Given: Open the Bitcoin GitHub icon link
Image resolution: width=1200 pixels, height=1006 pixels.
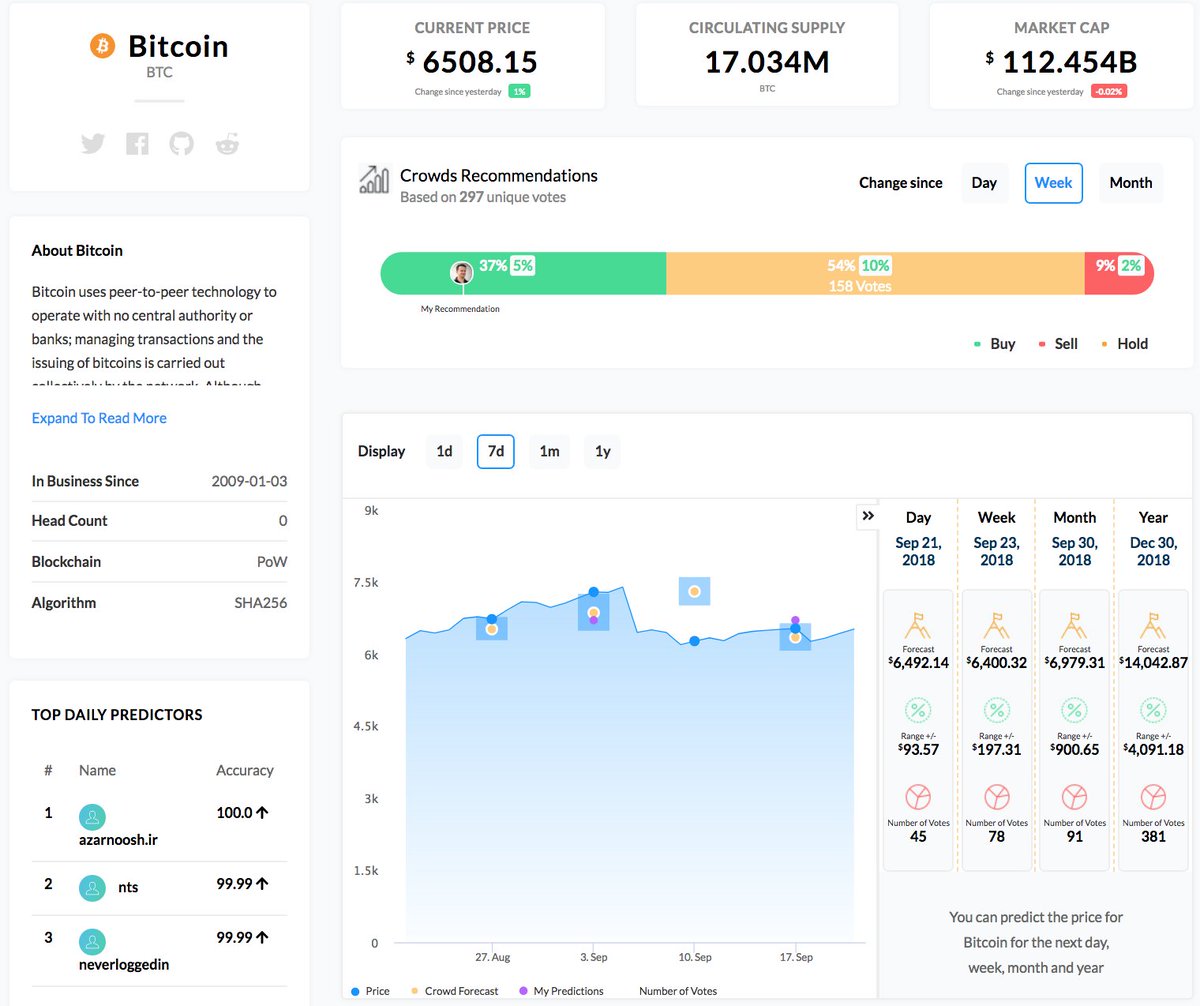Looking at the screenshot, I should (181, 144).
